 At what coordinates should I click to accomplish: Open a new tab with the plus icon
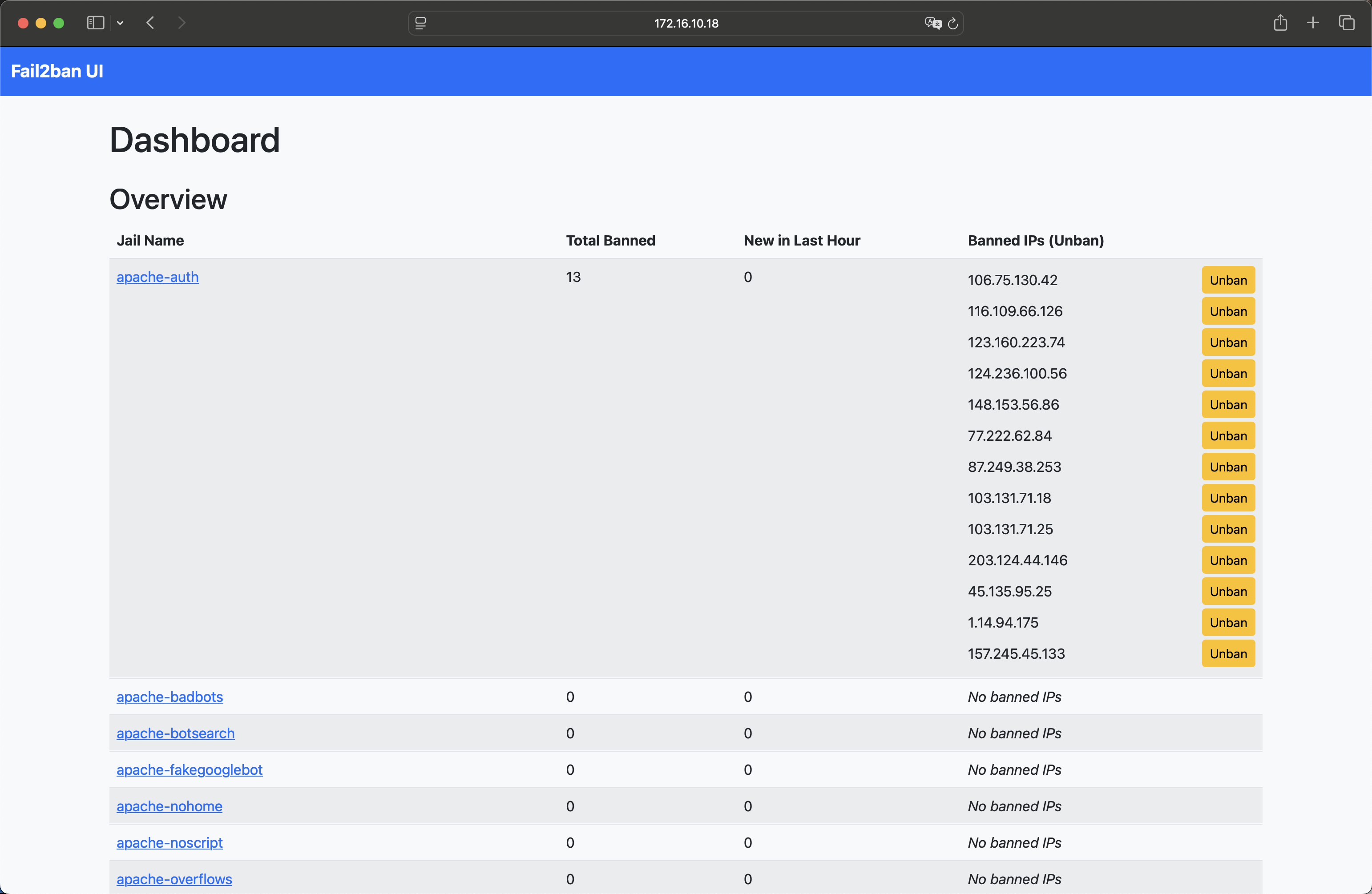pos(1313,23)
